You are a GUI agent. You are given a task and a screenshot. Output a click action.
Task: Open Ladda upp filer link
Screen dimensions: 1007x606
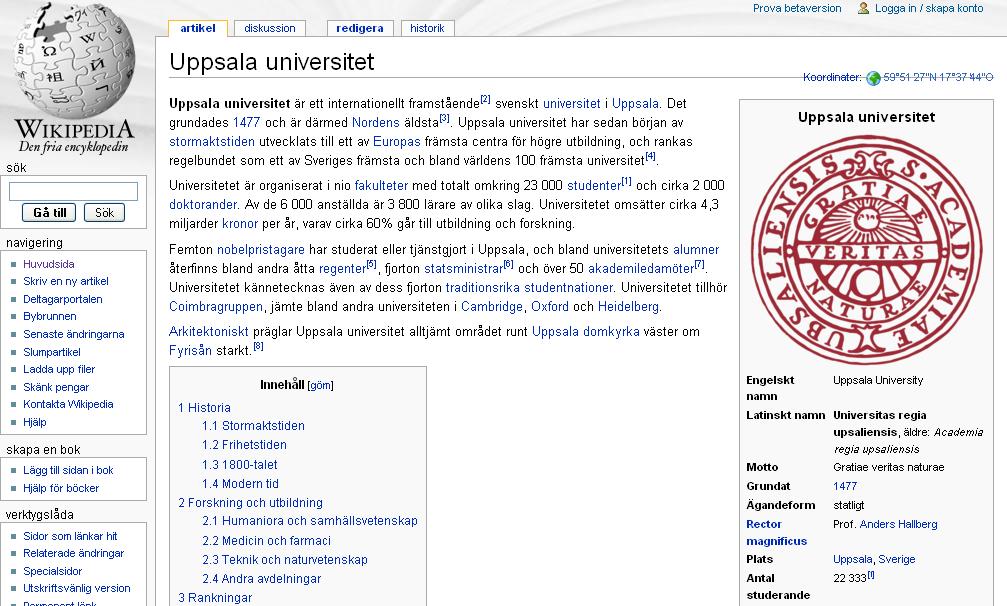coord(59,369)
